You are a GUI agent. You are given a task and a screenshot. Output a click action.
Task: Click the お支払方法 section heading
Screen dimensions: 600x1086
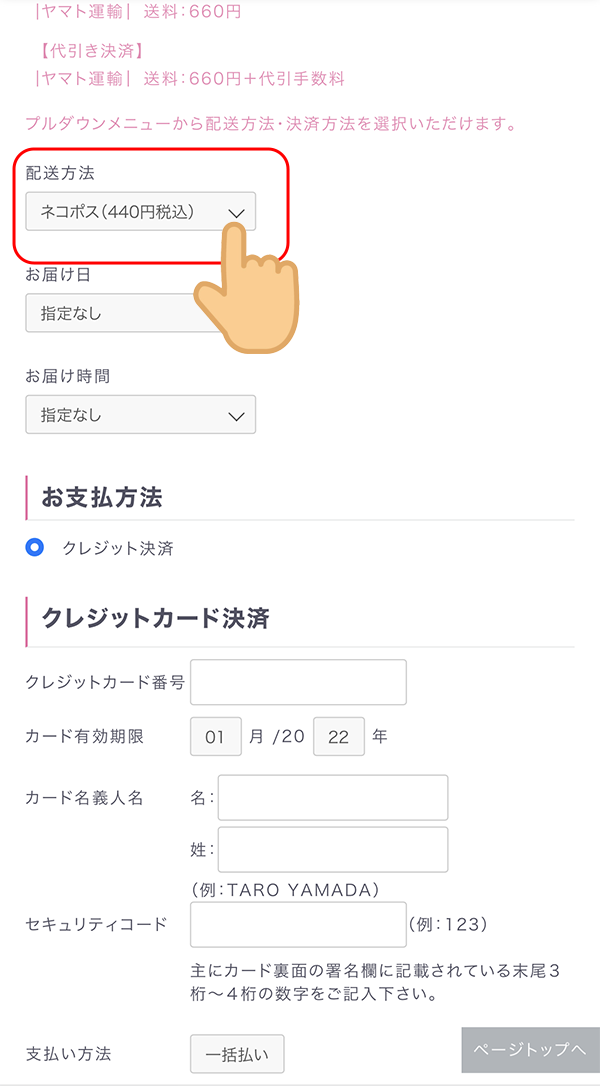103,497
